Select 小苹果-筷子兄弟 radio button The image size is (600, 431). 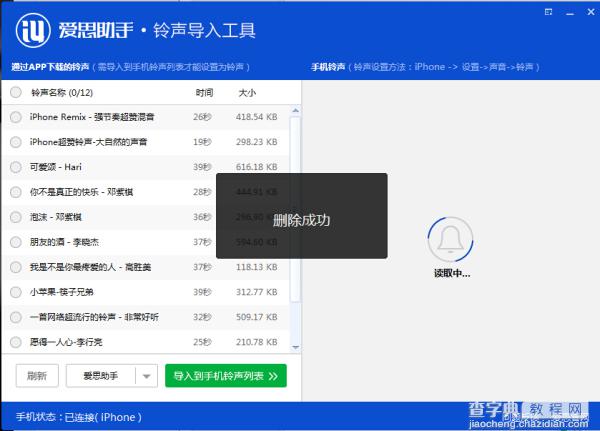pos(16,292)
